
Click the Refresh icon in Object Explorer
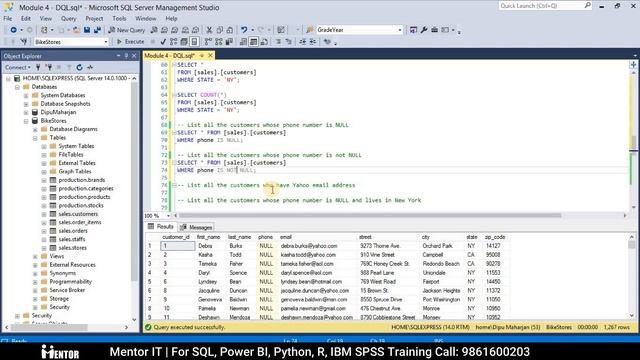(x=80, y=67)
